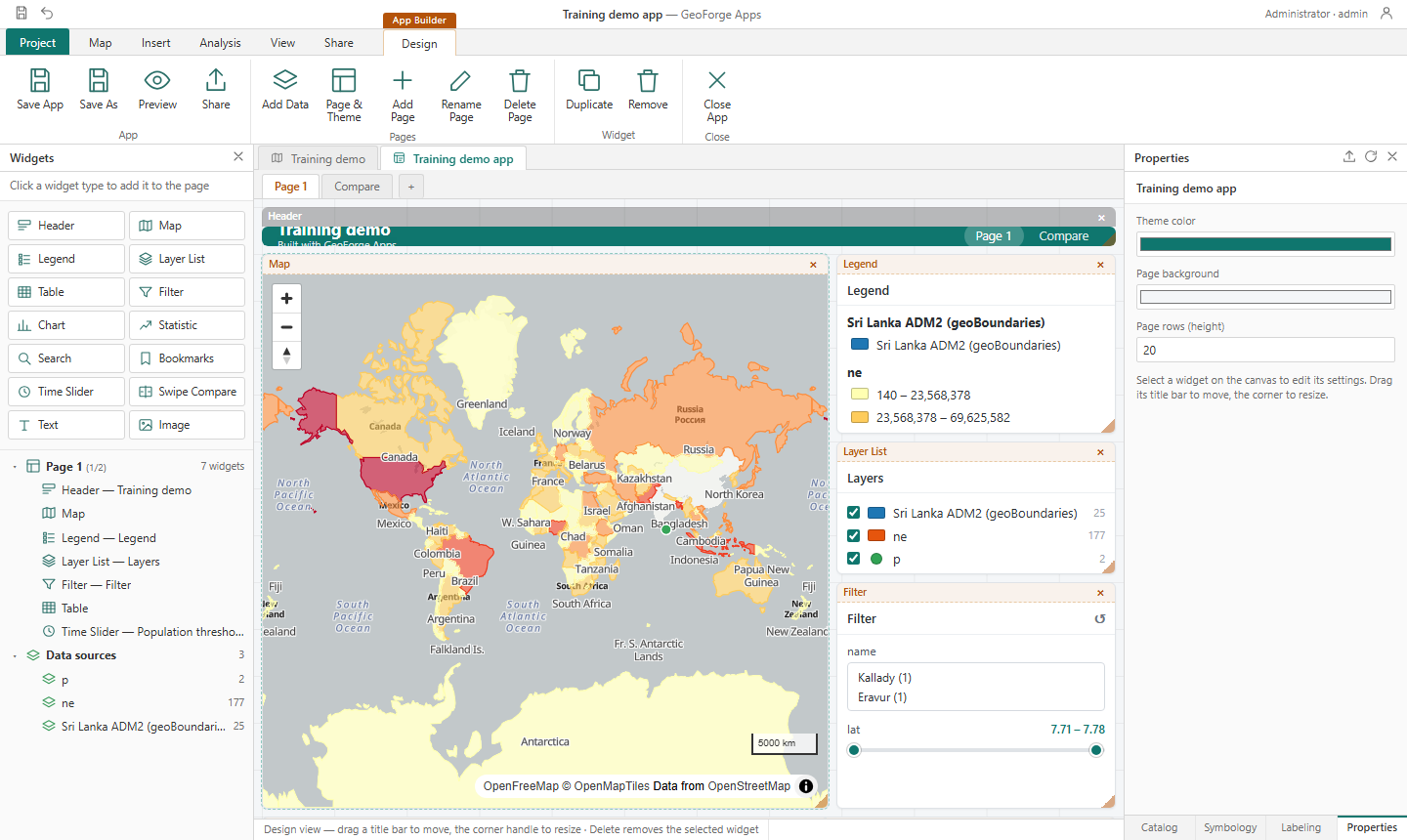1407x840 pixels.
Task: Select Kallady (1) in the name filter
Action: (976, 678)
